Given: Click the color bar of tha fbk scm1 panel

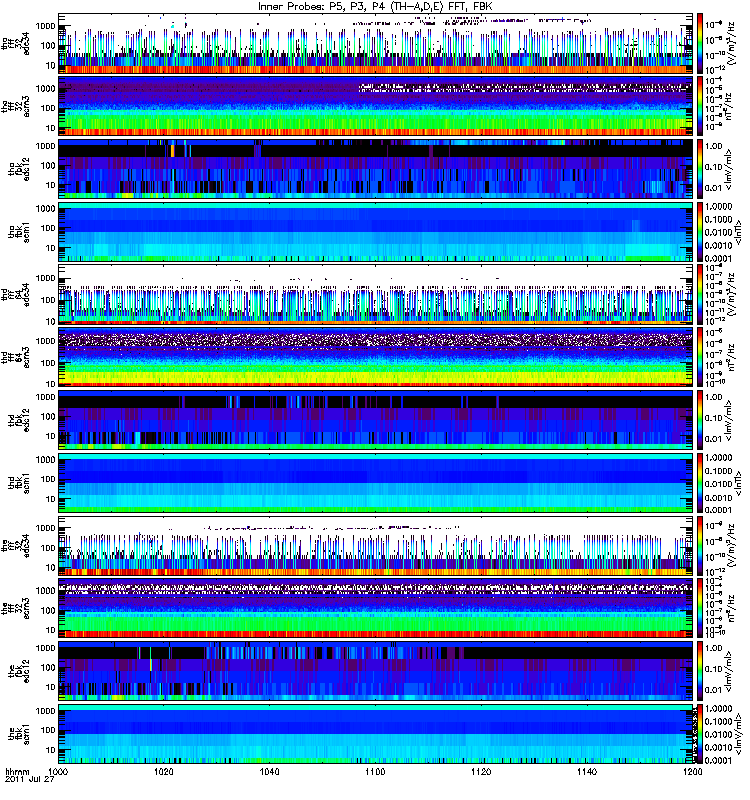Looking at the screenshot, I should coord(700,232).
